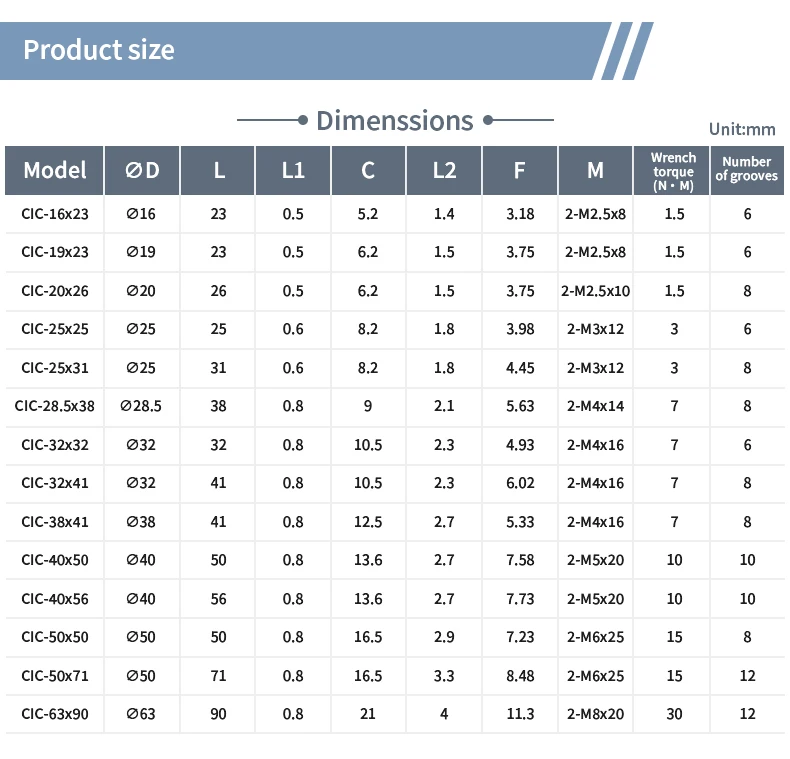Click the 'Wrench torque (N·M)' header
790x759 pixels.
pyautogui.click(x=673, y=171)
